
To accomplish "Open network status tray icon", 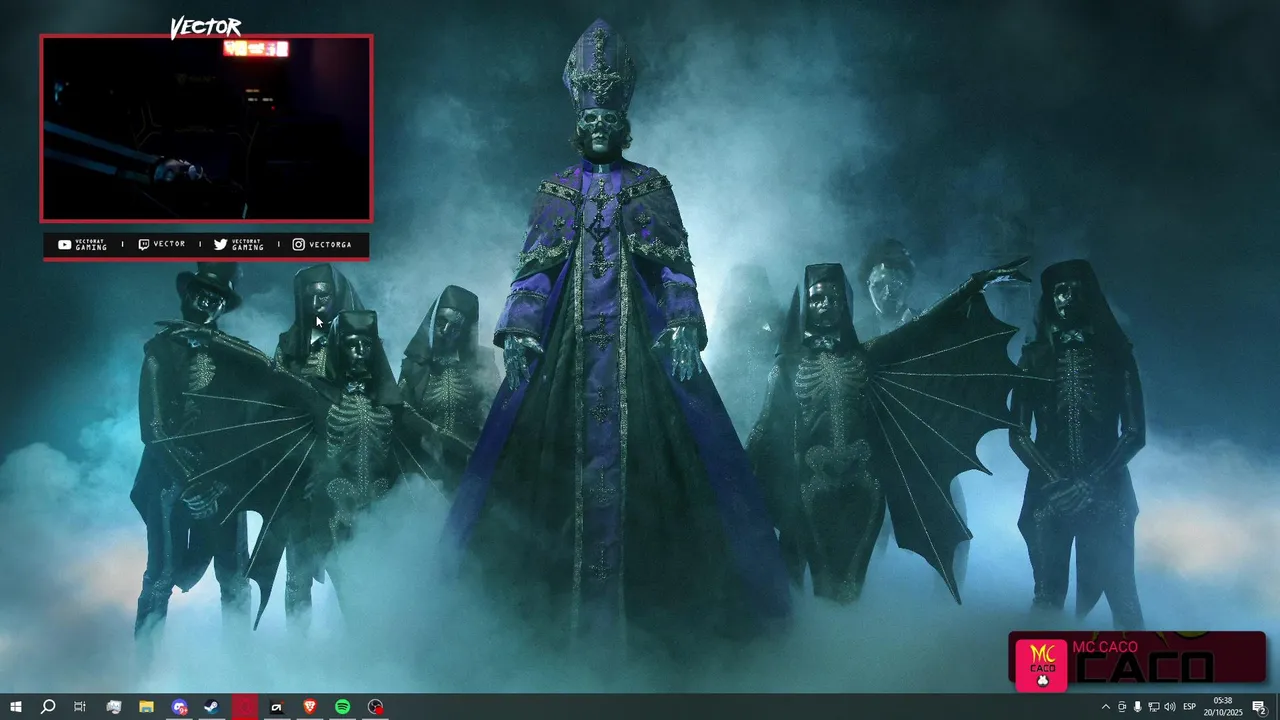I will tap(1153, 707).
